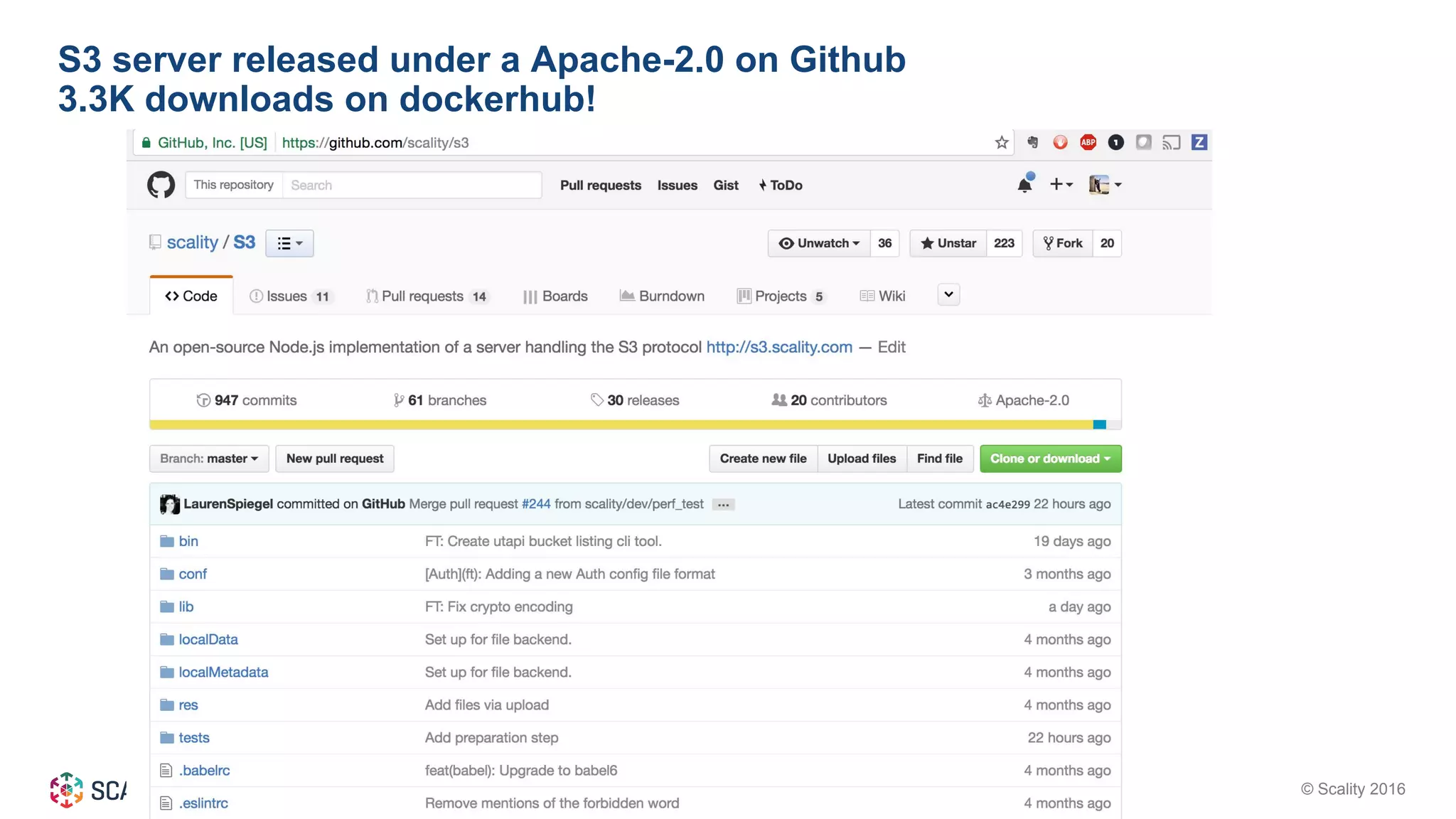Click Find file button

coord(940,459)
